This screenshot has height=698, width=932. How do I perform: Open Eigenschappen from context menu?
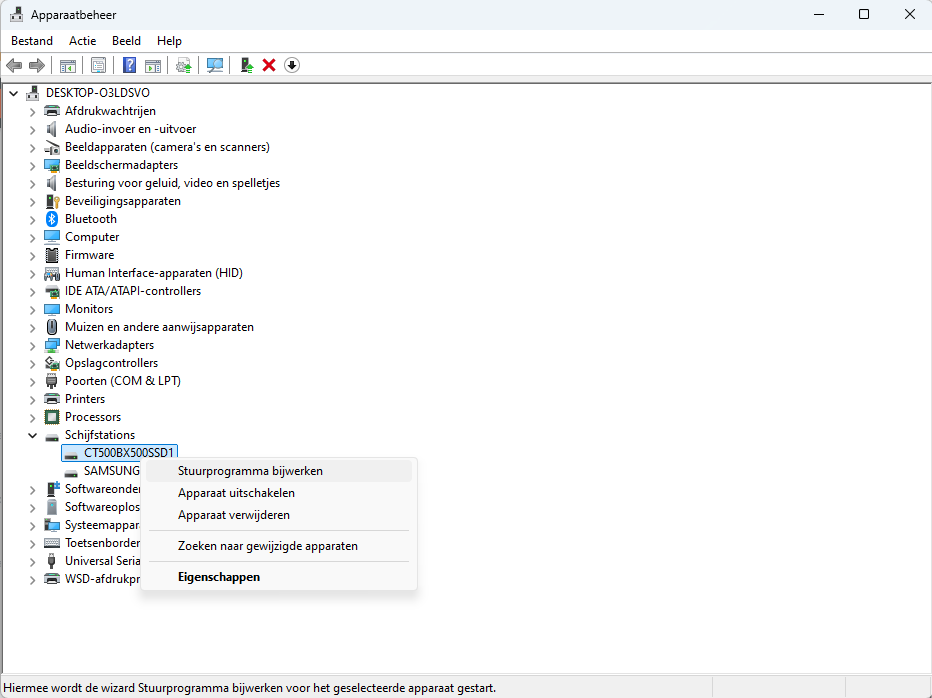click(279, 577)
